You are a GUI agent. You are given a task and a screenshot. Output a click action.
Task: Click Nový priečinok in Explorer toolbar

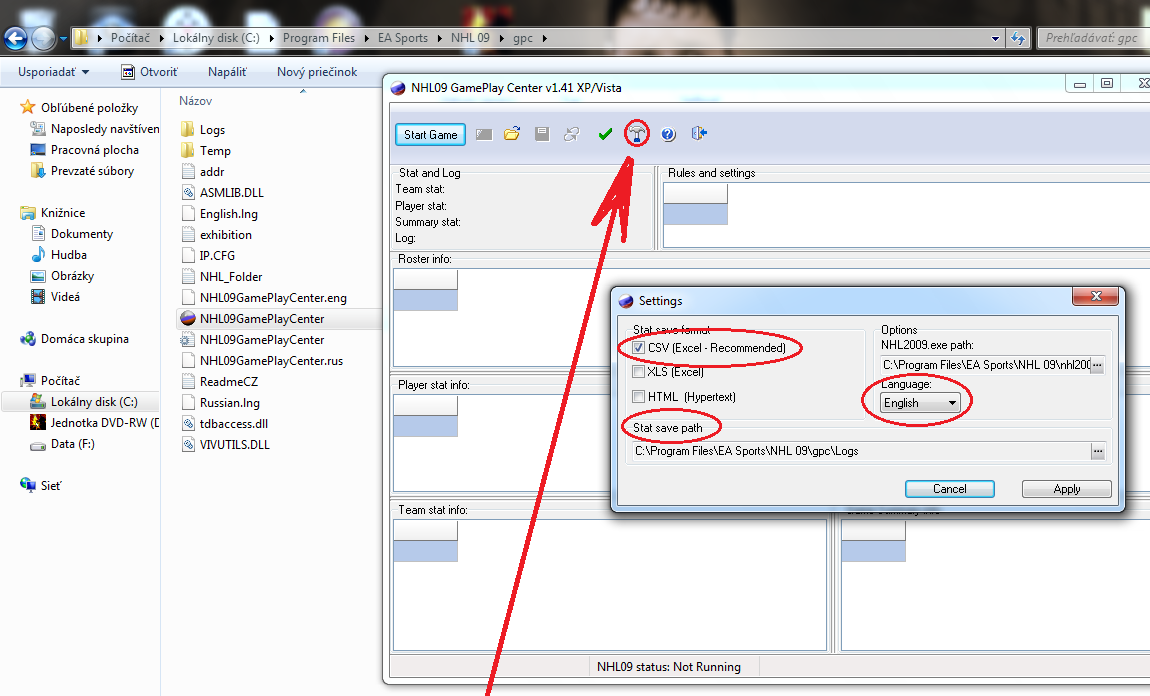click(x=317, y=72)
